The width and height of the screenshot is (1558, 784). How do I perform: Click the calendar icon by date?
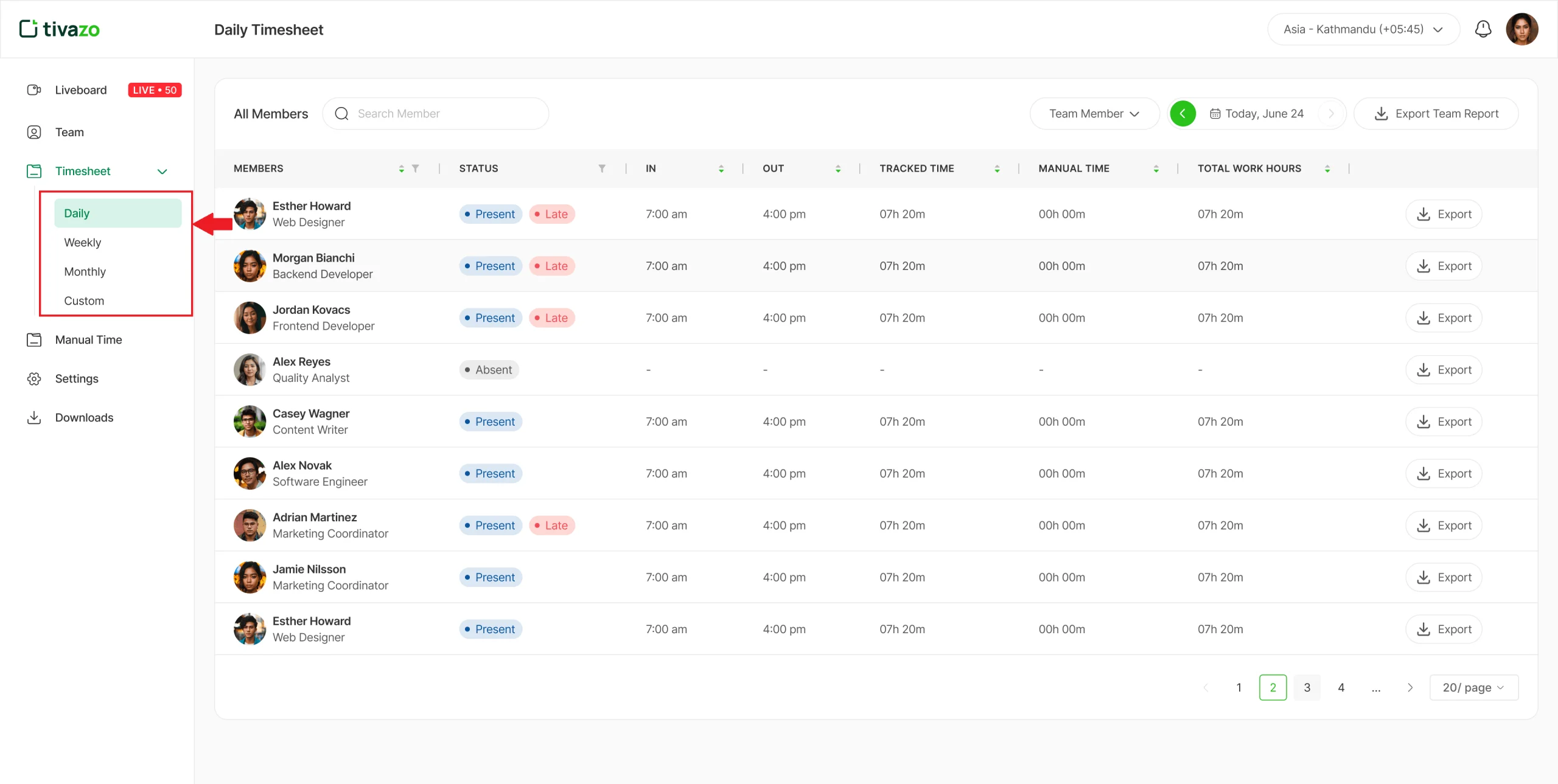click(x=1215, y=114)
